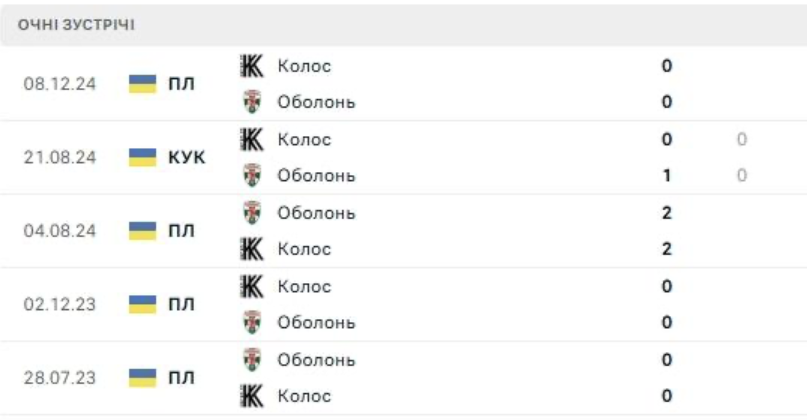Select ПЛ league label for 04.08.24

tap(181, 231)
